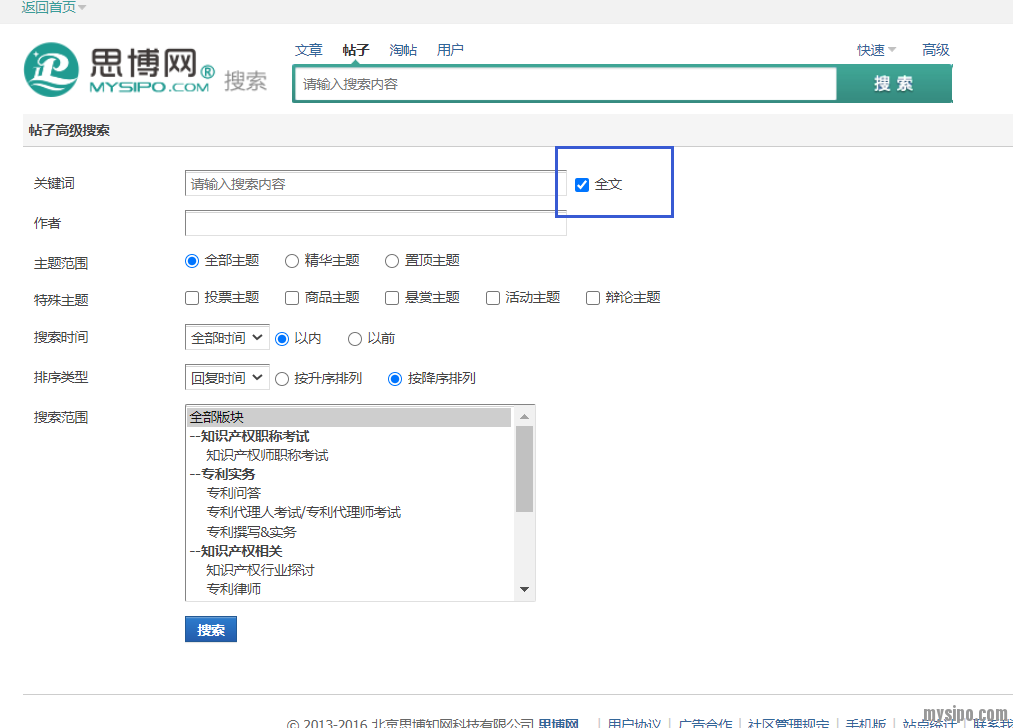Expand the 回复时间 sort type dropdown
This screenshot has width=1013, height=728.
[x=227, y=378]
